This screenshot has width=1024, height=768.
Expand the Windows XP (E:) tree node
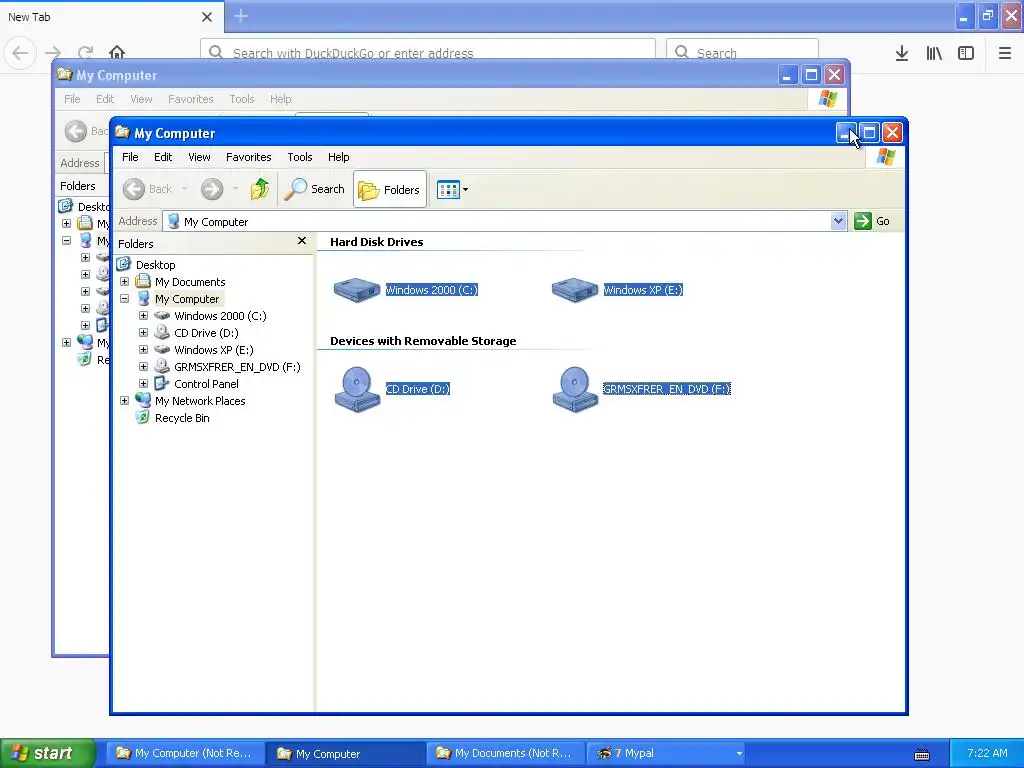143,349
